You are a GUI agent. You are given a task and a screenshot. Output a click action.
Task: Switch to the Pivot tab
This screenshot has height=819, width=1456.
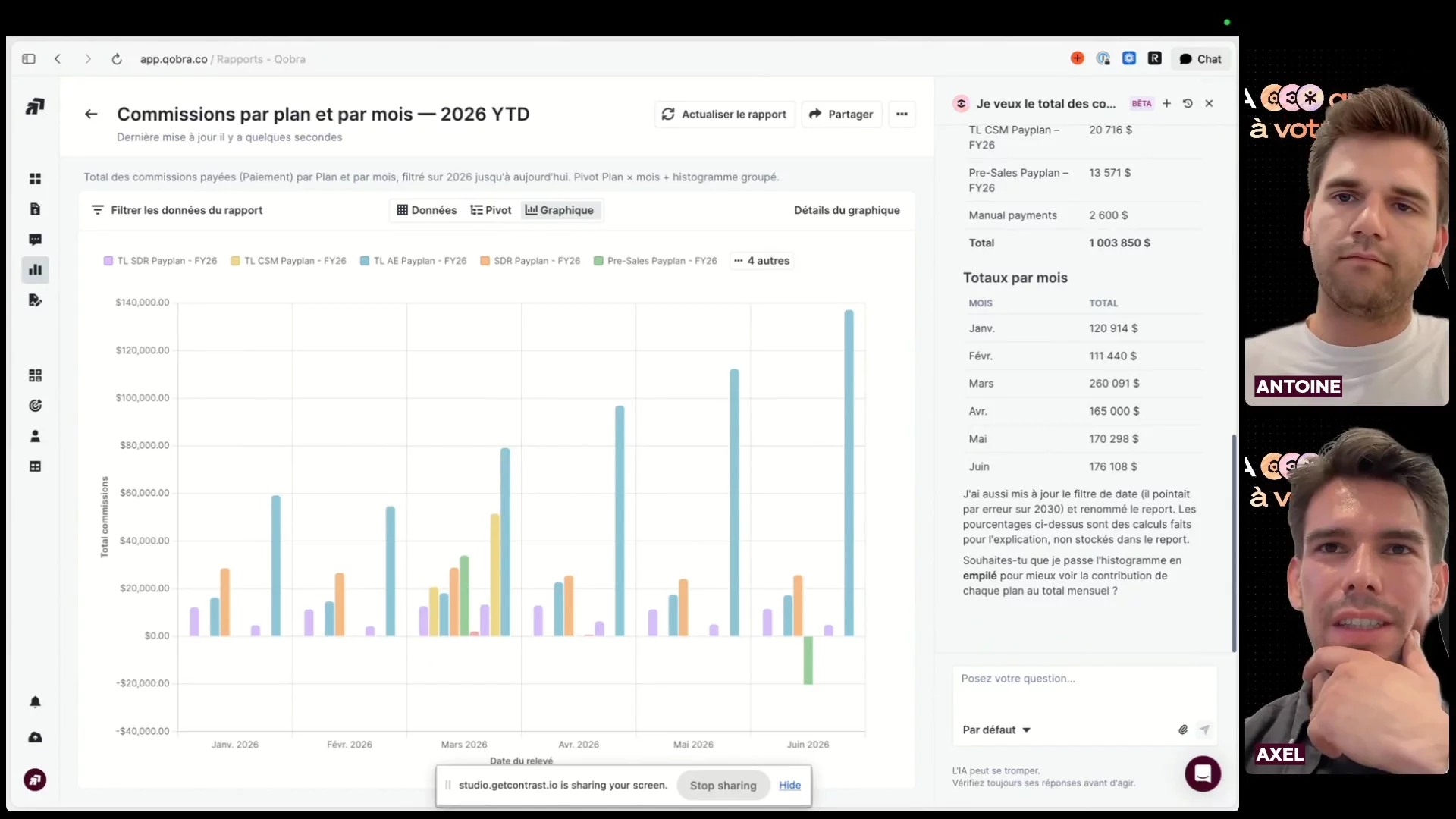491,210
